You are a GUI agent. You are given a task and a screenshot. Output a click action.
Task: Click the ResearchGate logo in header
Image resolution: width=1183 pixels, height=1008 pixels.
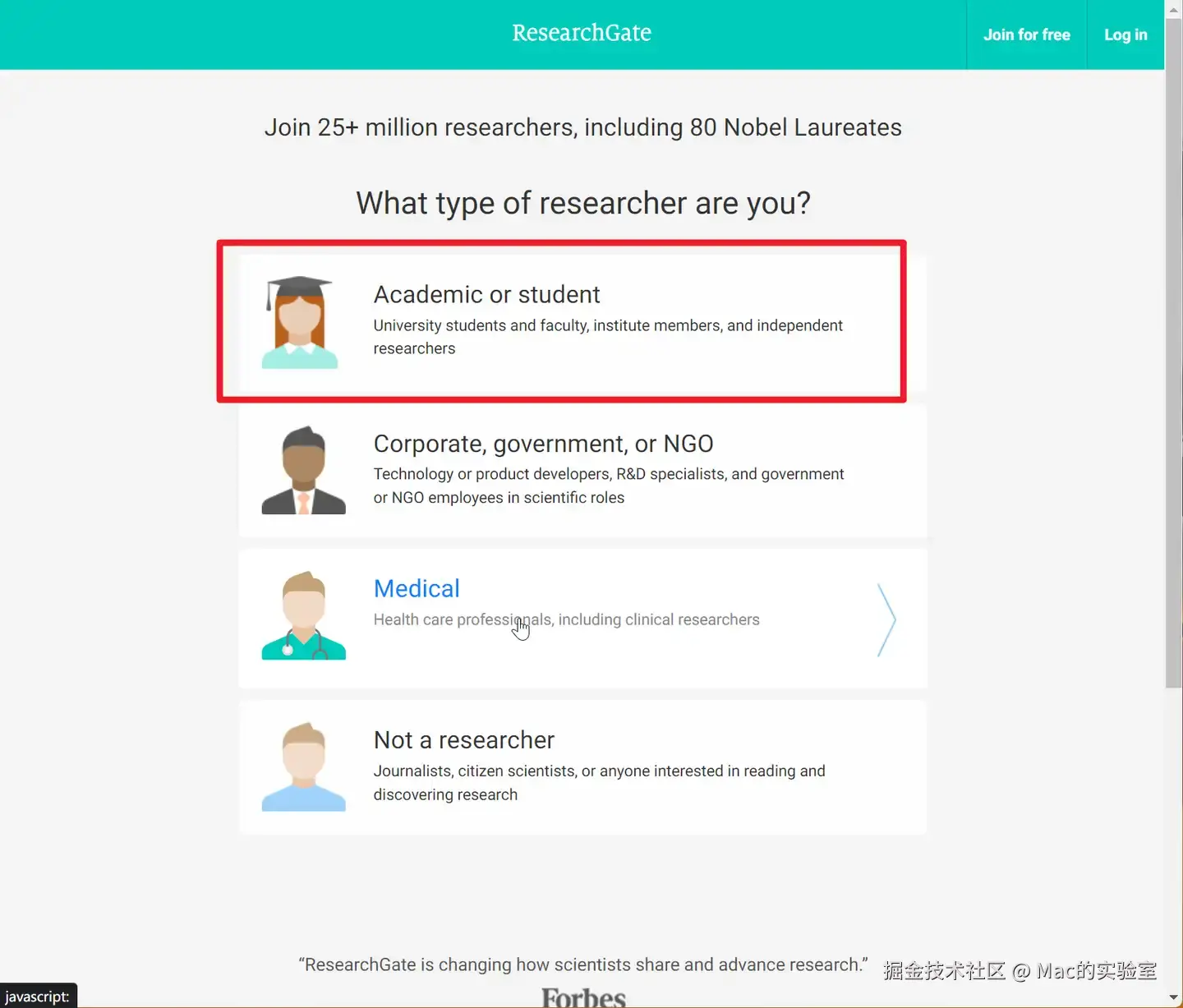coord(582,33)
